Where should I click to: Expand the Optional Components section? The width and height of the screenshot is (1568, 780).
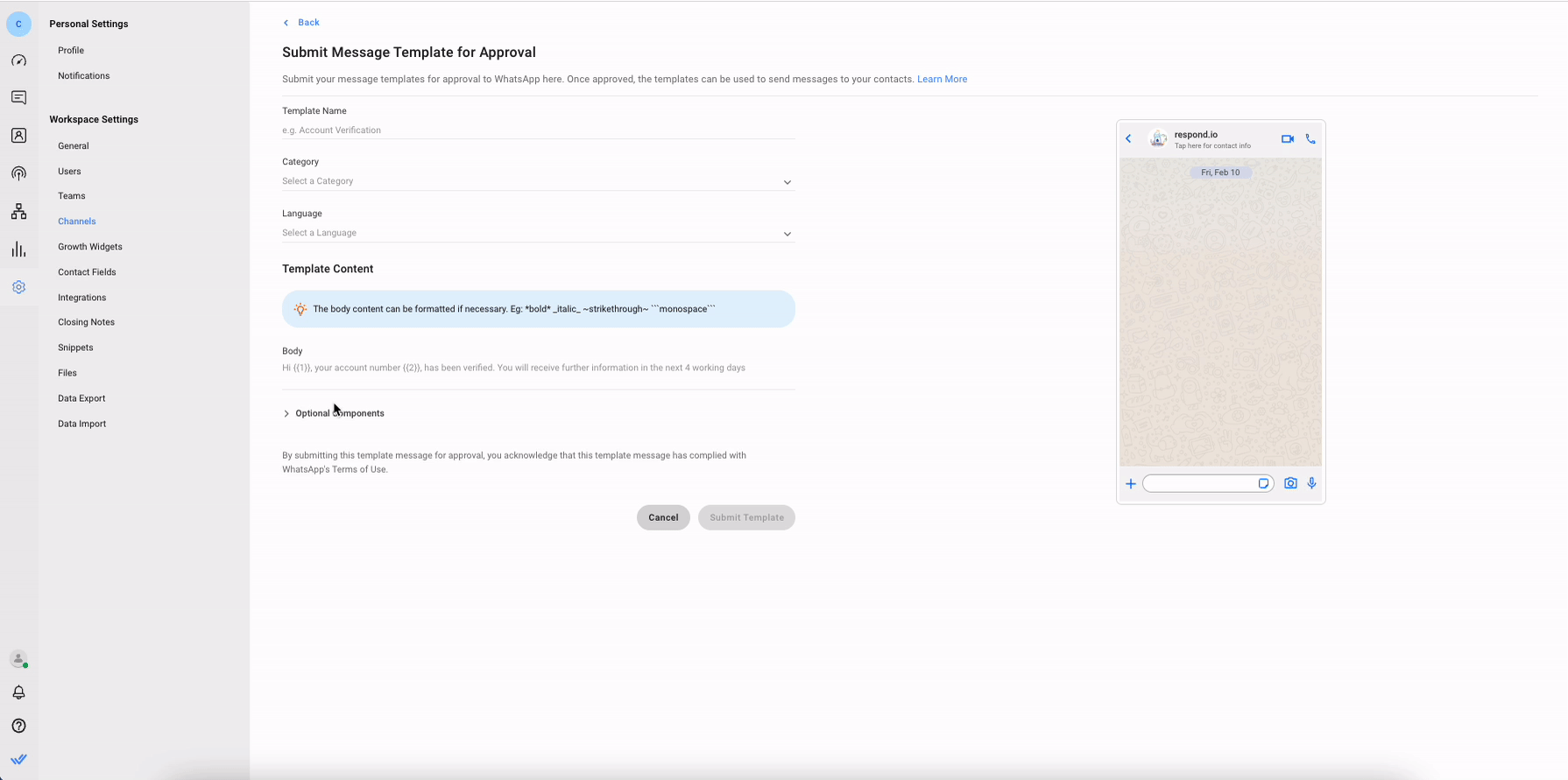pos(338,413)
